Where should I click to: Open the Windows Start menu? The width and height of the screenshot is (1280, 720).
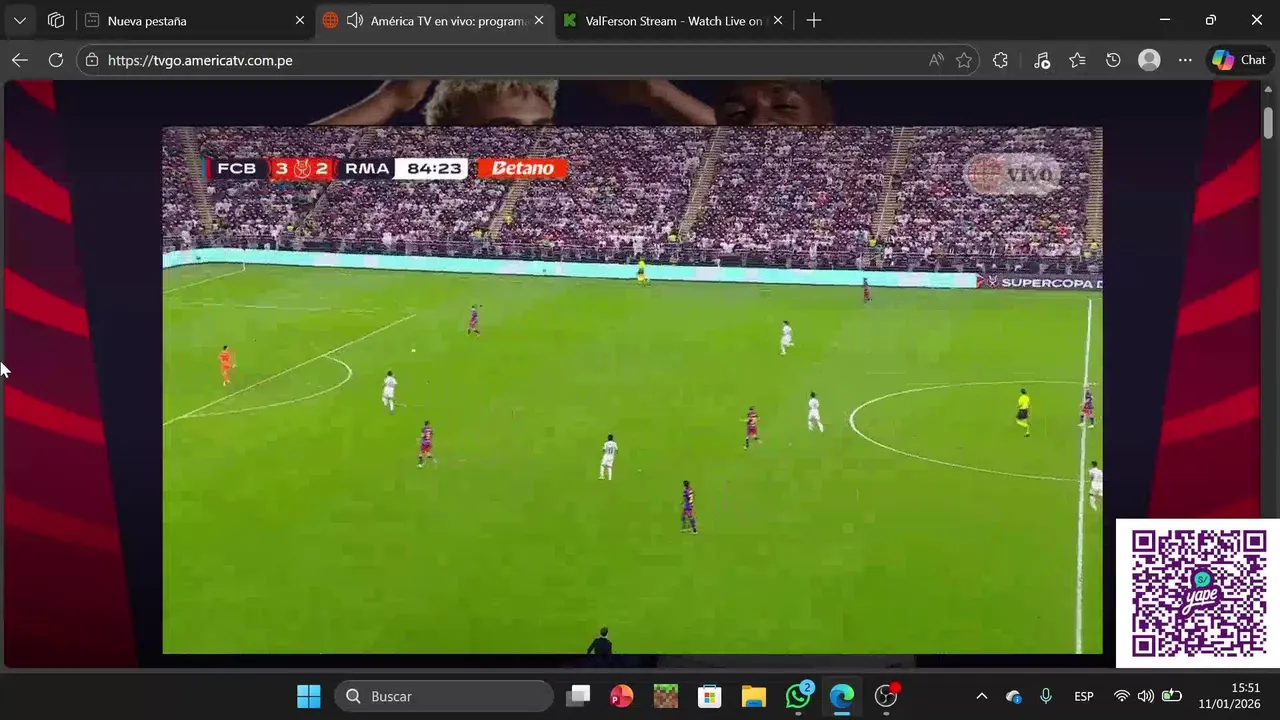tap(309, 696)
